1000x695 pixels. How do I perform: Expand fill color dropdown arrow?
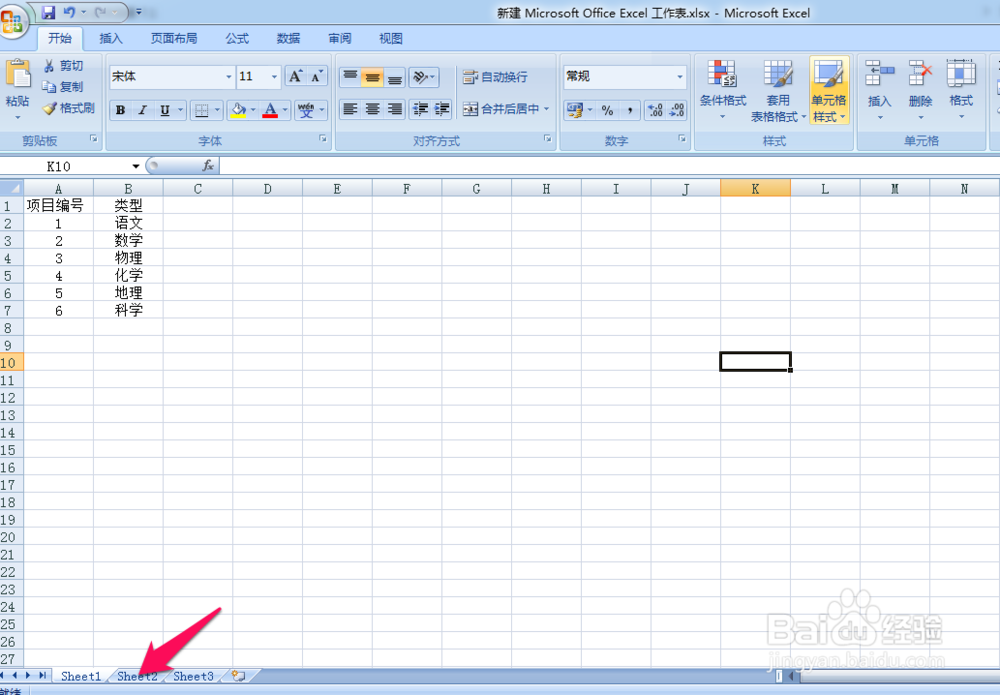[253, 110]
